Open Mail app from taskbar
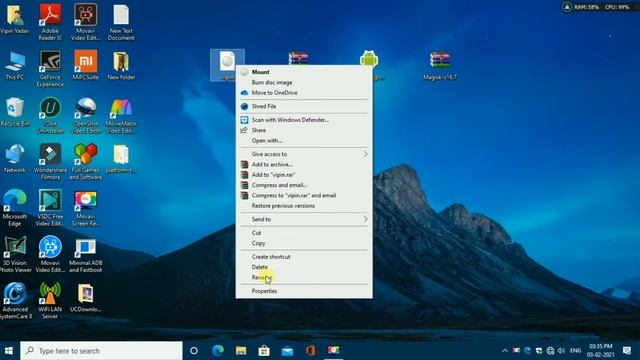 pyautogui.click(x=287, y=351)
